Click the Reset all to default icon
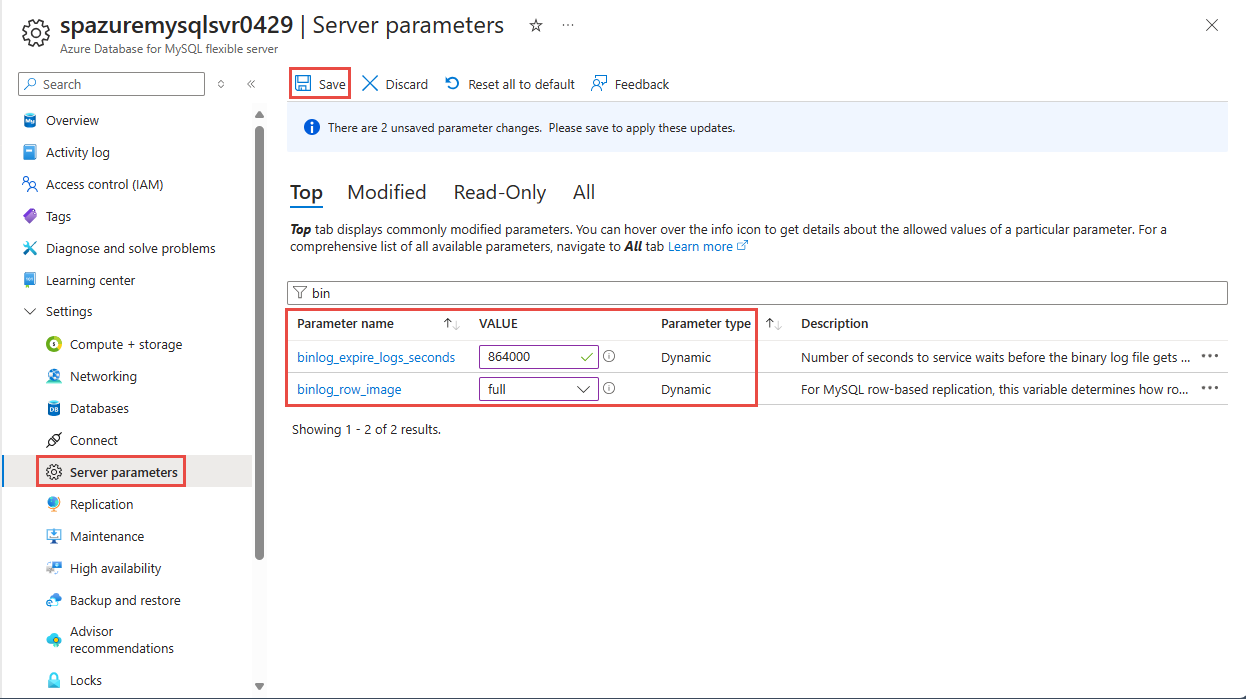This screenshot has height=699, width=1246. (453, 84)
